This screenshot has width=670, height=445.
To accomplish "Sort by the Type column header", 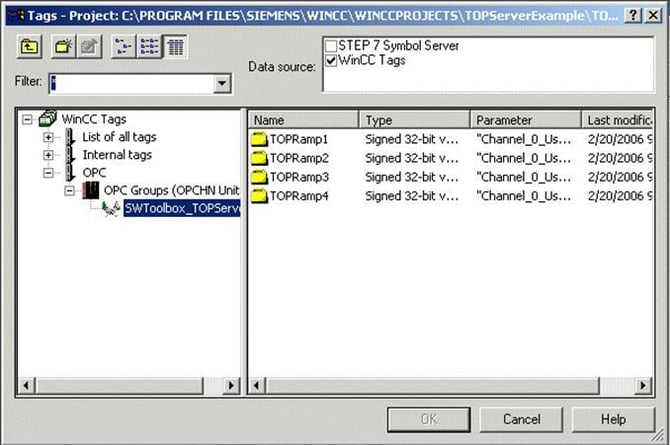I will [x=414, y=120].
